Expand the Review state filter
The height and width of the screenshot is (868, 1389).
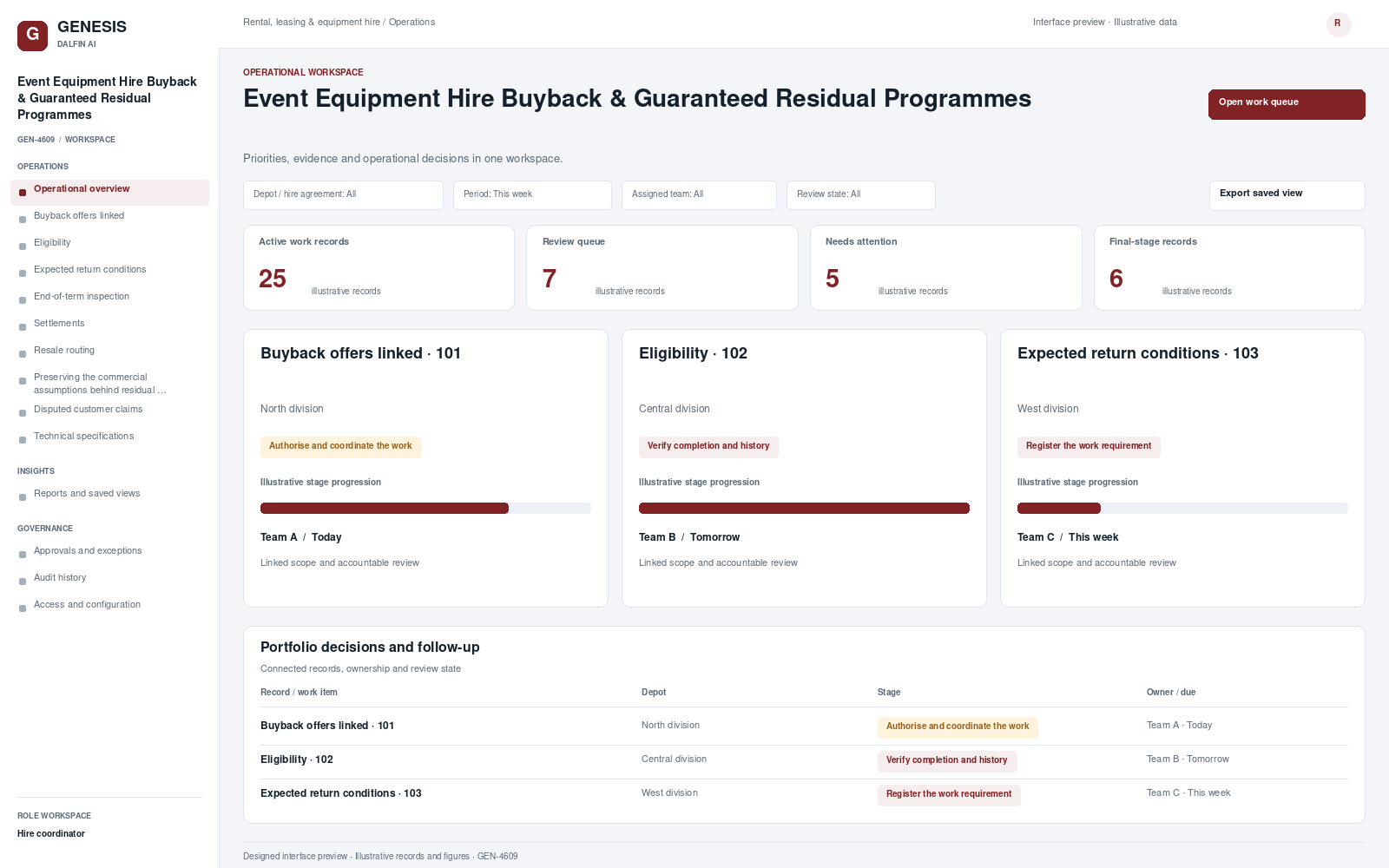[x=860, y=195]
